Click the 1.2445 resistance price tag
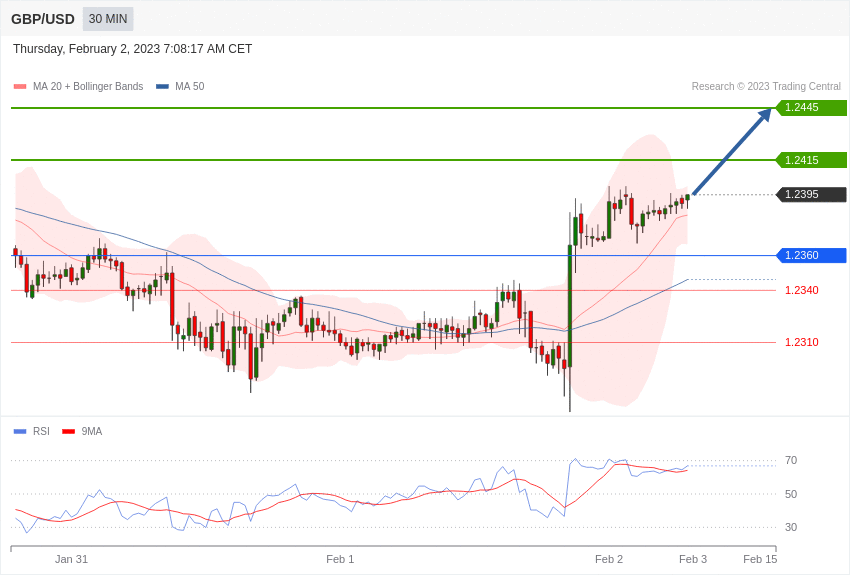The height and width of the screenshot is (576, 850). (811, 107)
